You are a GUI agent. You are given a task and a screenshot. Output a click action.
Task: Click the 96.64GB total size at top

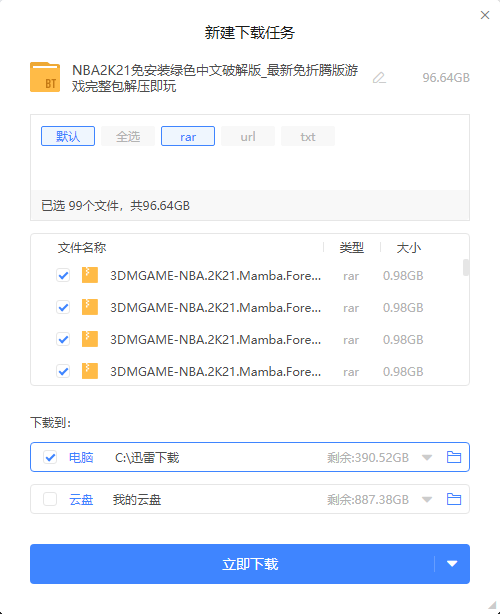click(446, 78)
